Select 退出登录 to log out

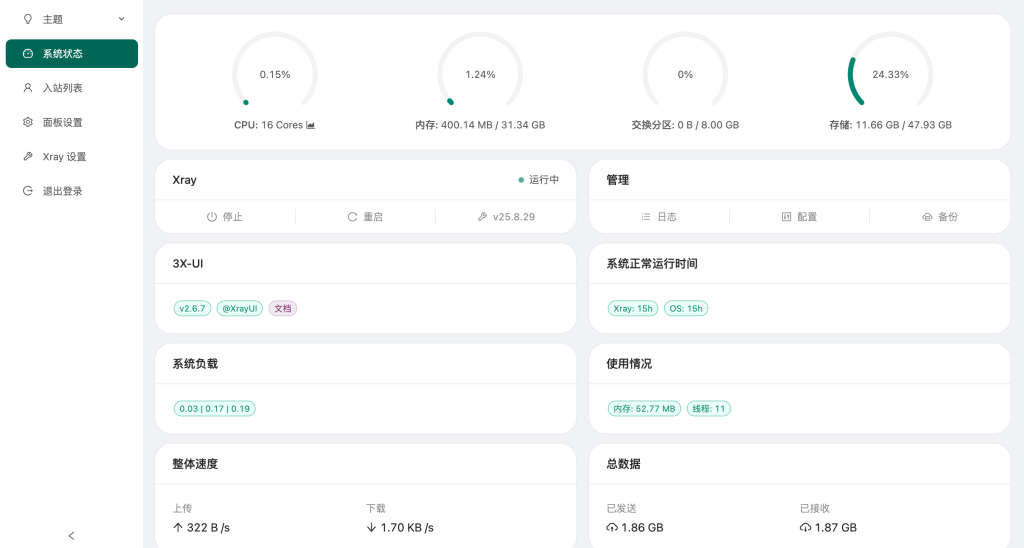point(62,191)
